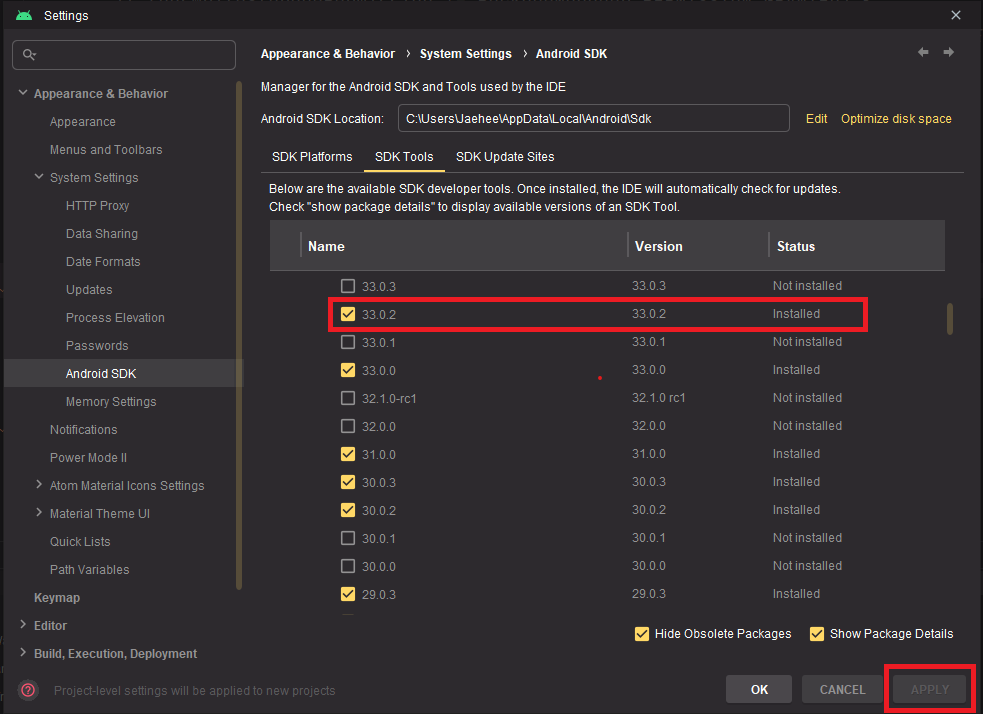Open Path Variables settings
The width and height of the screenshot is (983, 714).
90,570
